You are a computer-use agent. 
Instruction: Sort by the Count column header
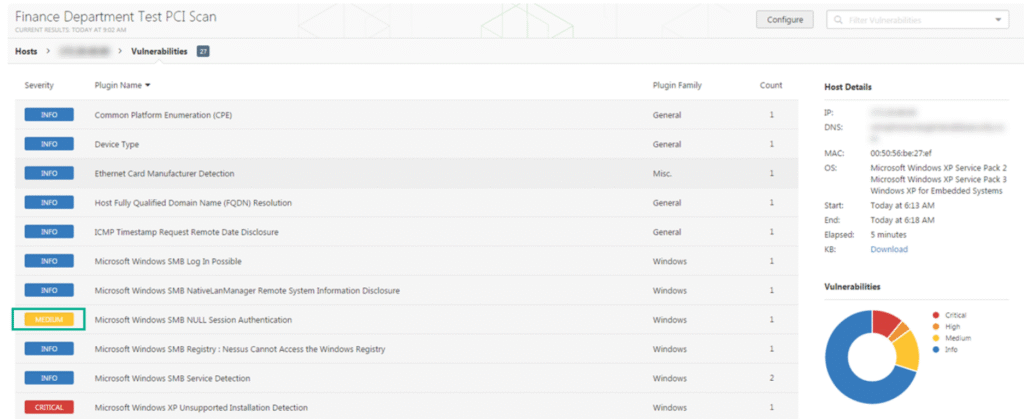(770, 86)
